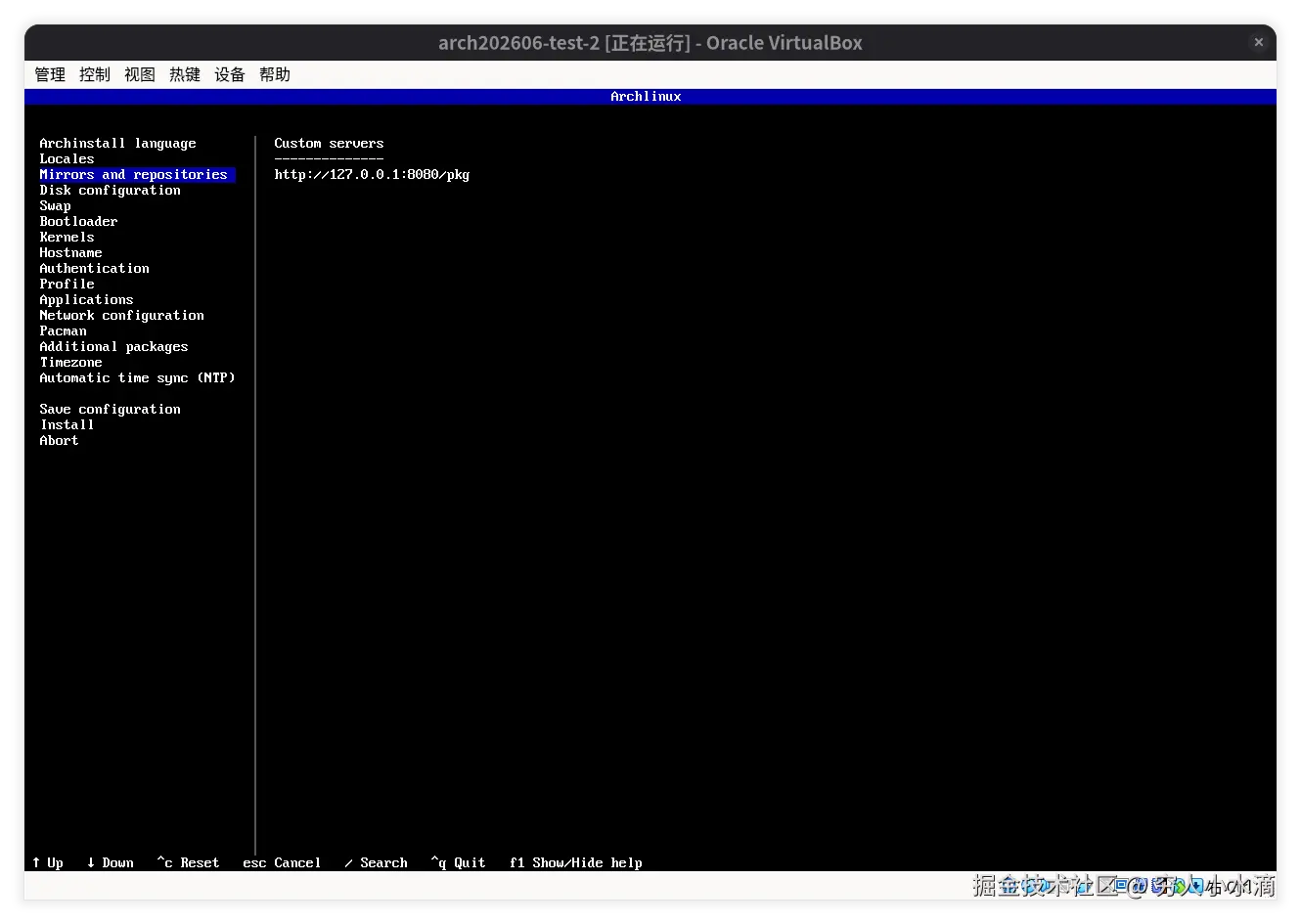Click the f1 Show/Hide help hint
This screenshot has height=924, width=1301.
pos(575,863)
